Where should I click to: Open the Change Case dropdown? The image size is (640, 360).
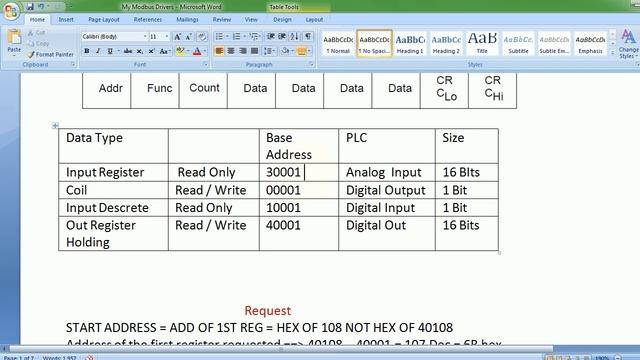(x=164, y=51)
